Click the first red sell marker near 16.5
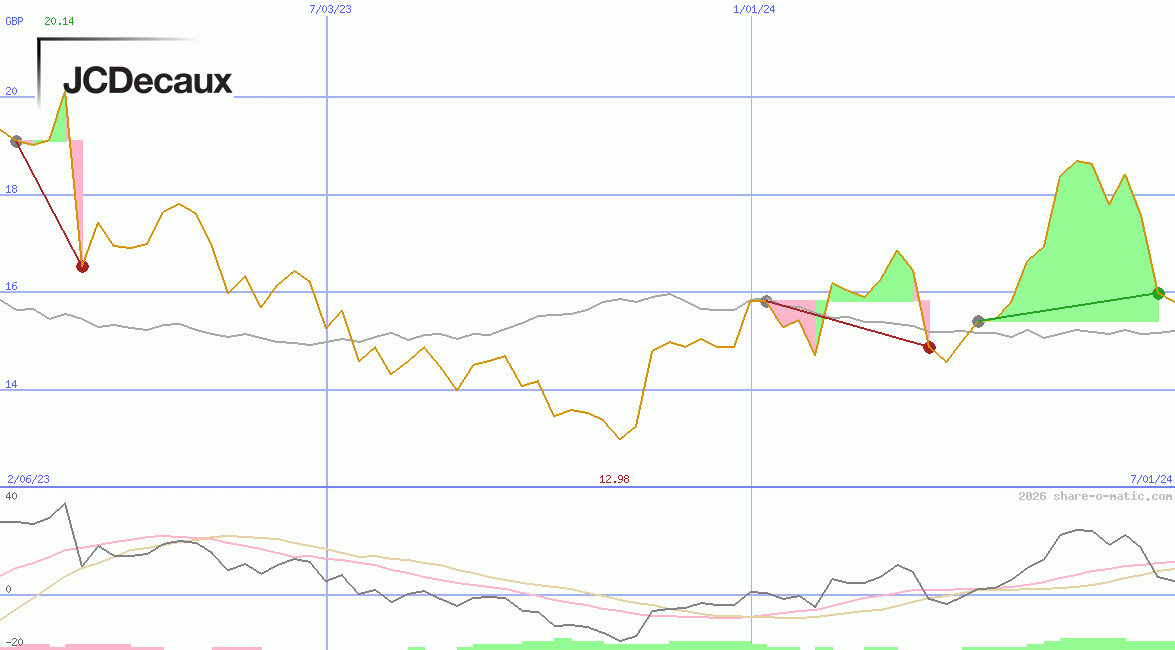 [x=82, y=266]
